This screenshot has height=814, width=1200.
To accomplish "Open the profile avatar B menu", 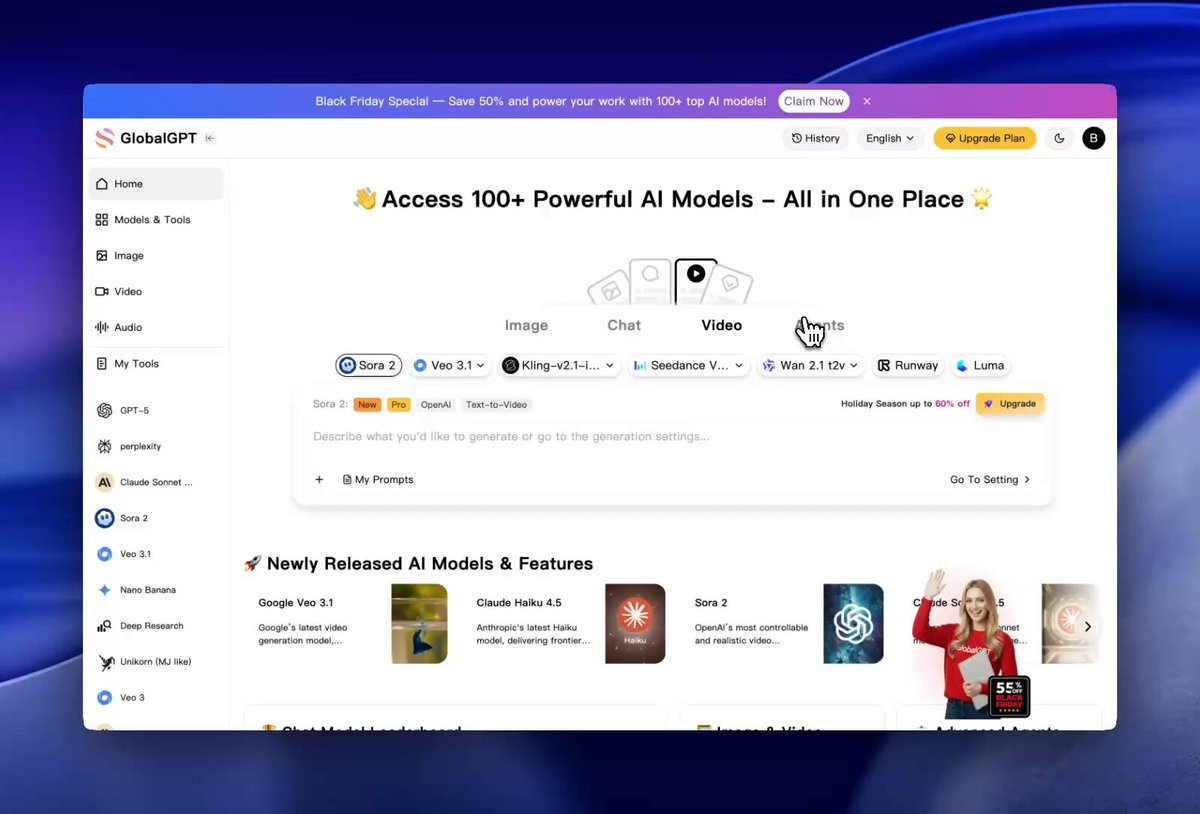I will coord(1094,138).
